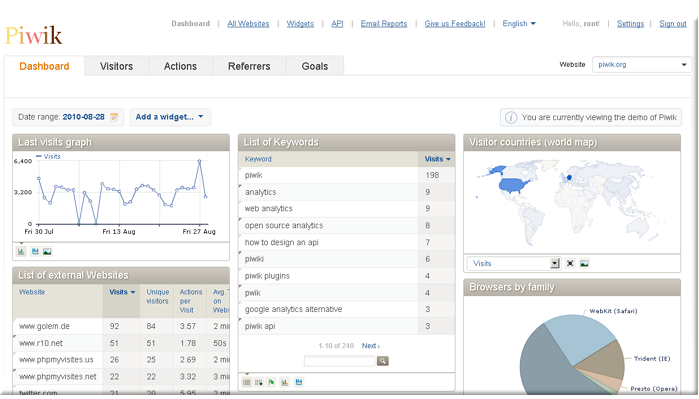Open the All Websites link

point(248,24)
